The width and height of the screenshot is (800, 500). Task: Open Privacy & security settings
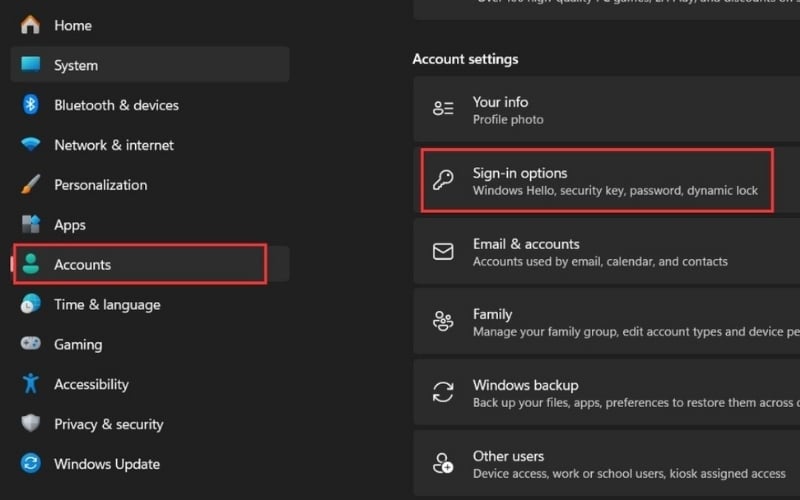[150, 423]
